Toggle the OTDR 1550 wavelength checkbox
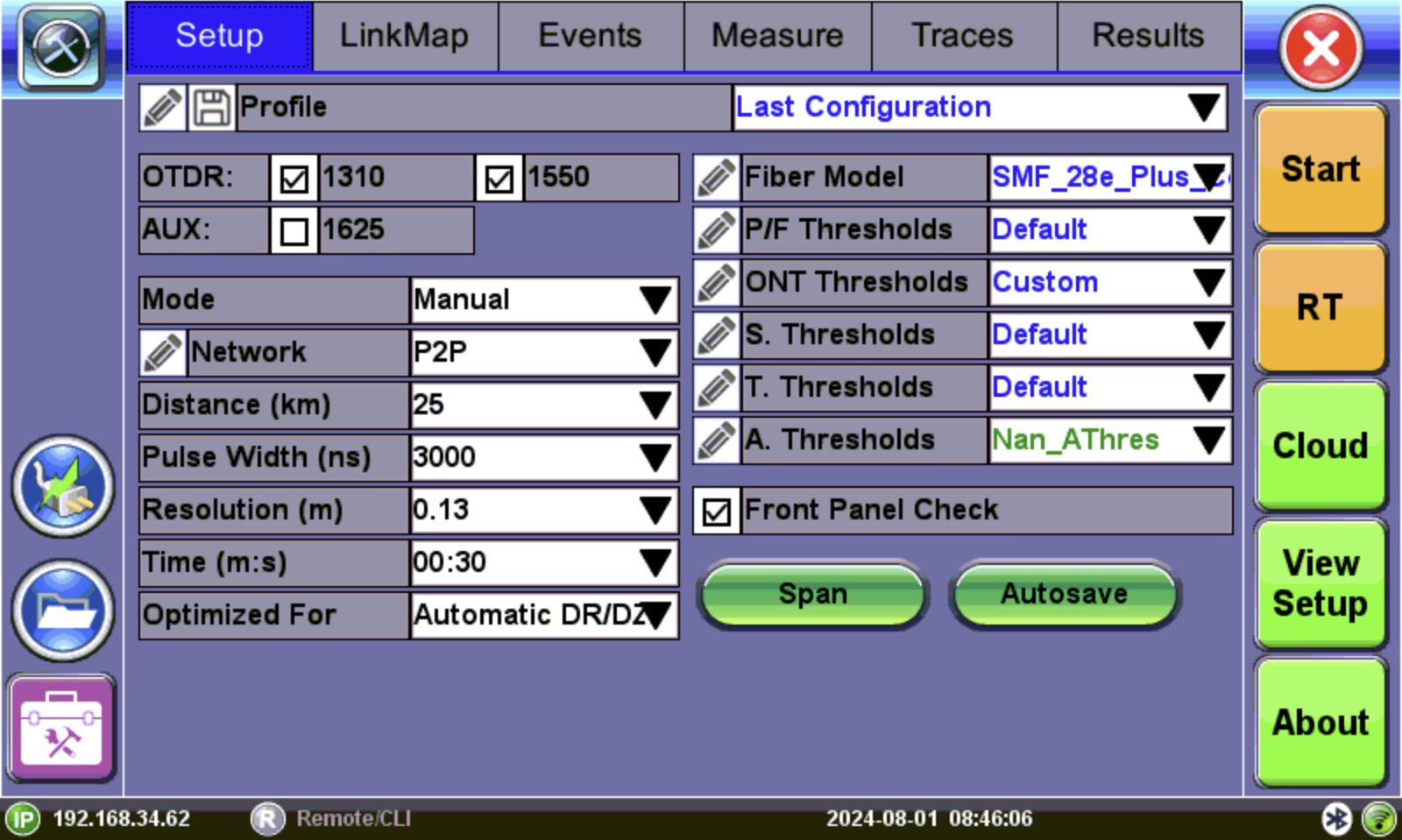 click(x=499, y=179)
